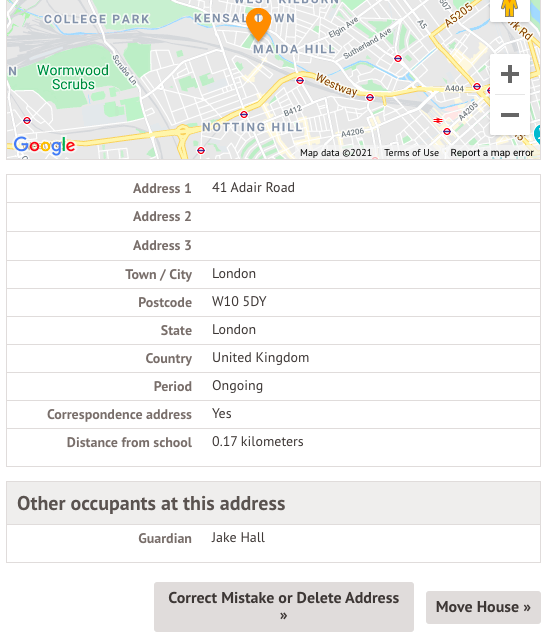Click the orange location pin on the map

coord(258,24)
